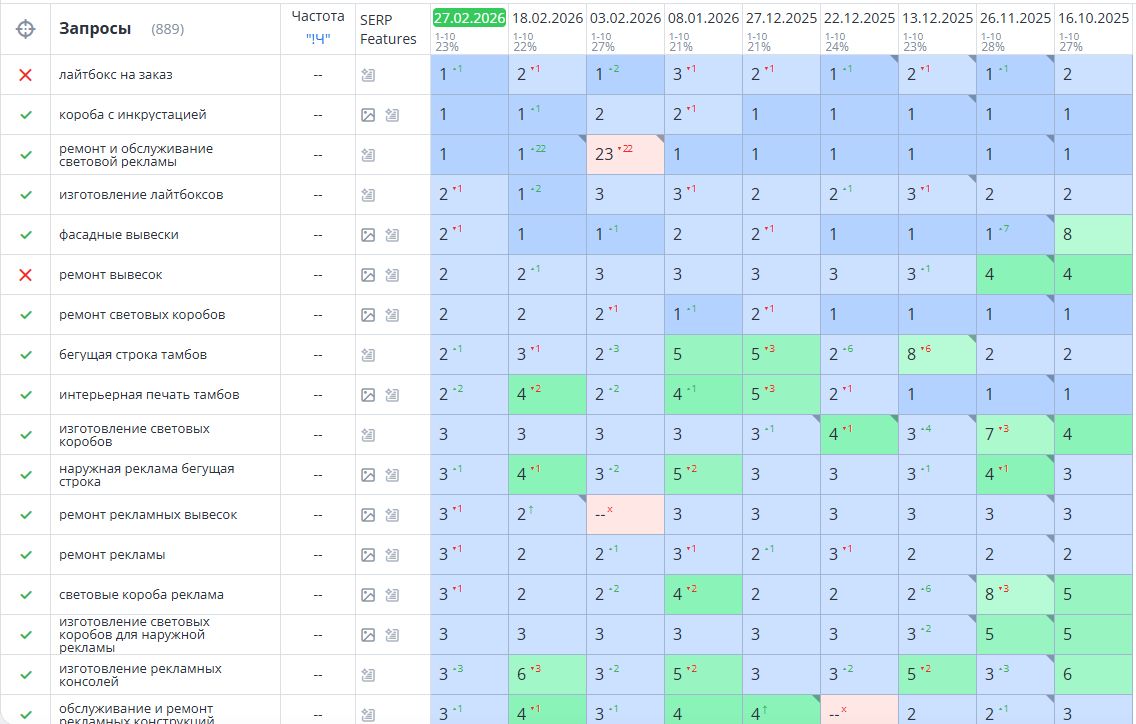Viewport: 1136px width, 724px height.
Task: Click the pink 23 position cell
Action: click(625, 154)
